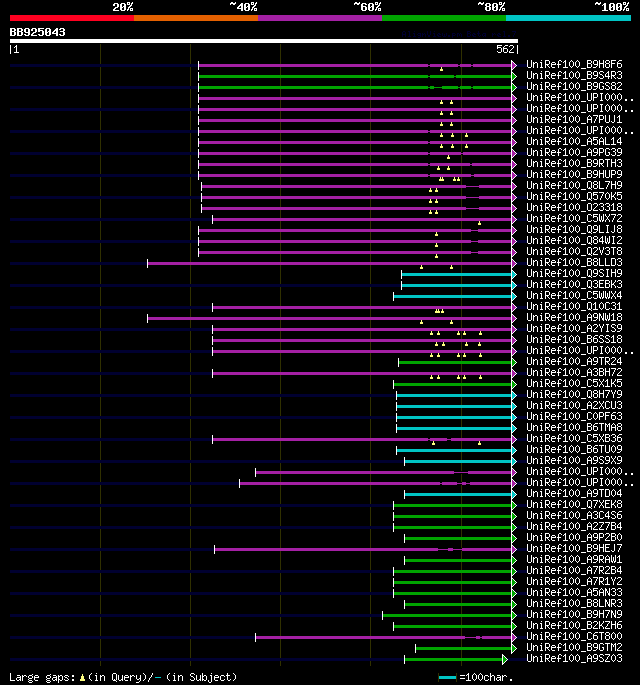Click the purple ~60% identity color segment
The image size is (640, 685).
320,18
